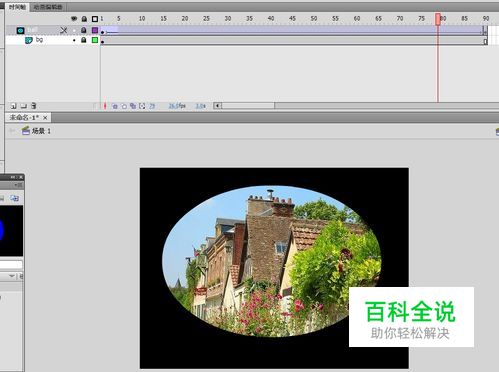Click the oval masked image on the stage
The height and width of the screenshot is (372, 499).
click(x=272, y=261)
